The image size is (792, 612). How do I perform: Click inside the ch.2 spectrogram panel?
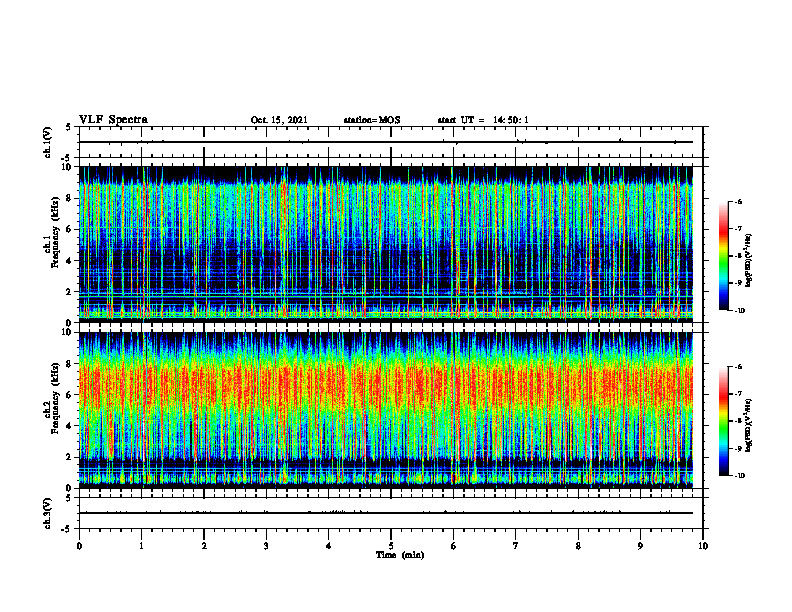386,410
